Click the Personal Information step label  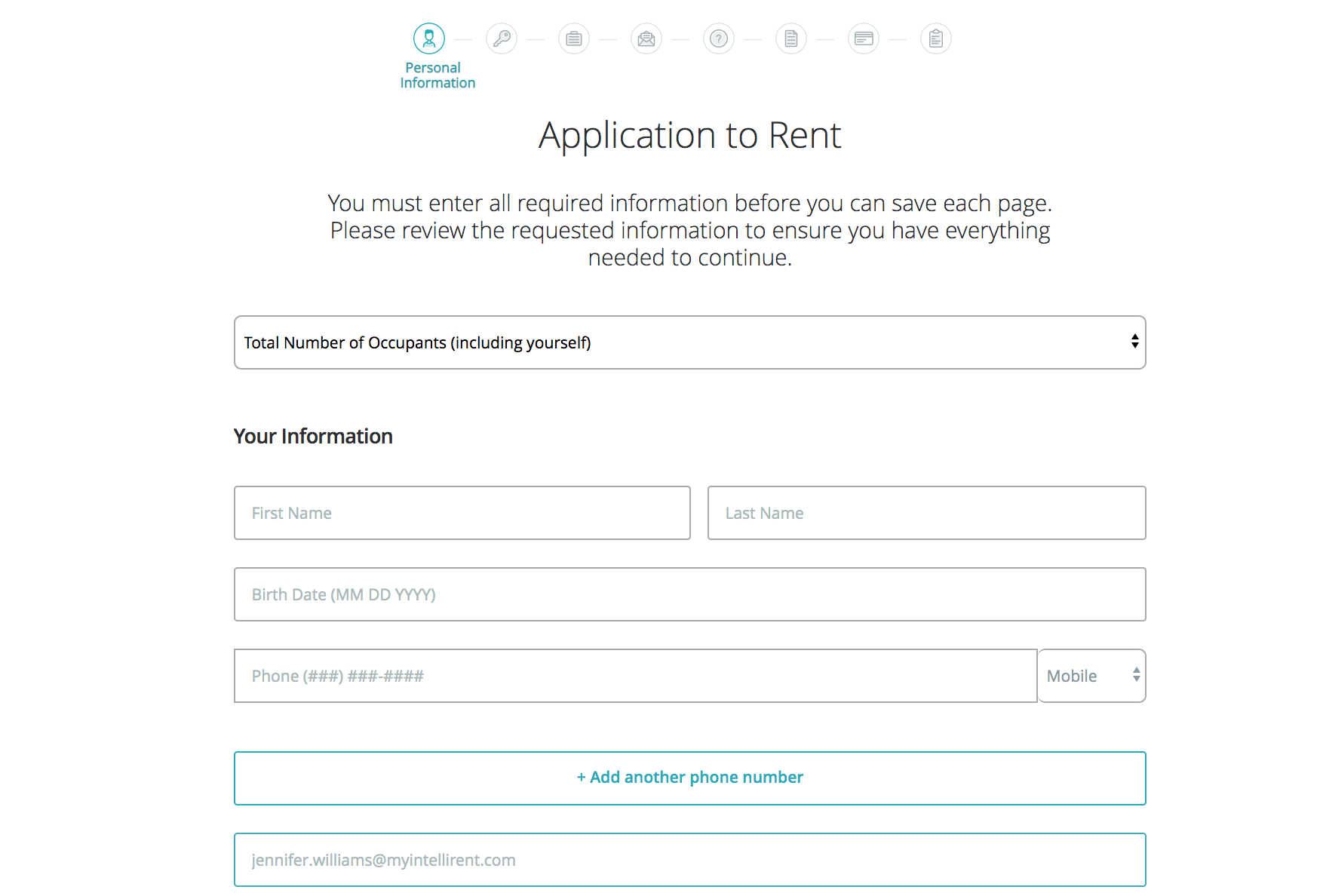[x=437, y=75]
